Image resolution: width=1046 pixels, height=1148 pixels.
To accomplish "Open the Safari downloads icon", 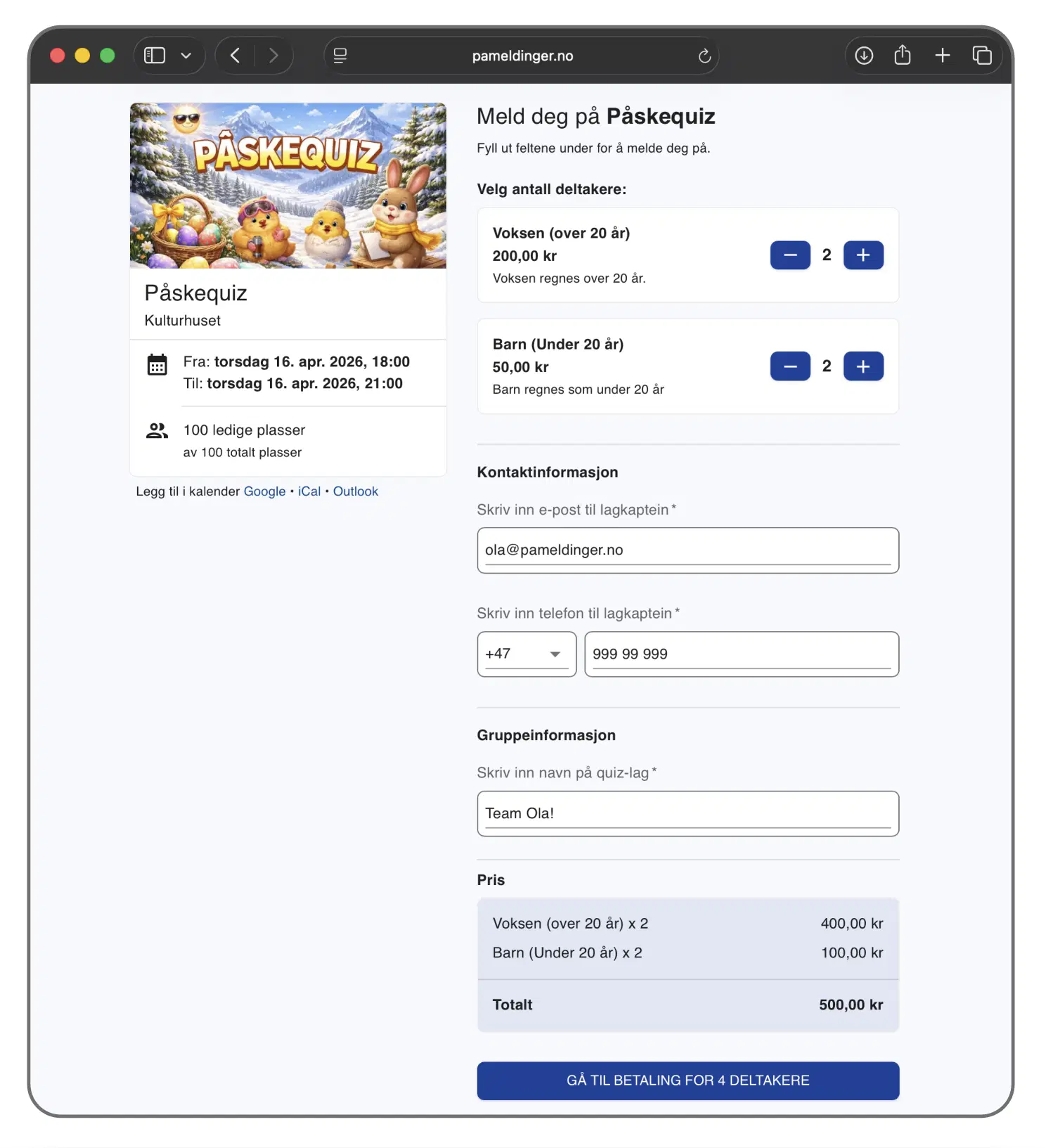I will point(864,56).
